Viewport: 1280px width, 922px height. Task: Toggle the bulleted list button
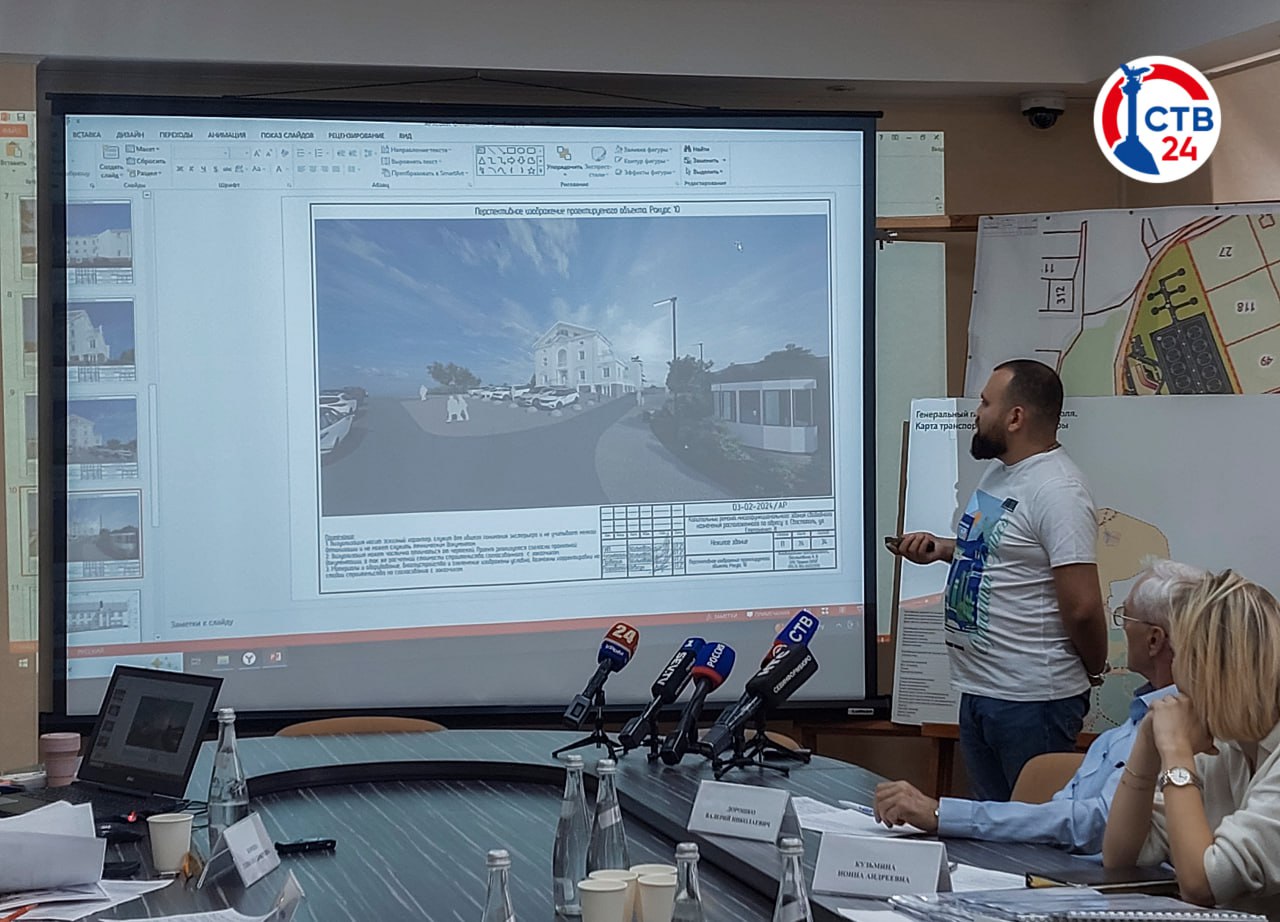[302, 153]
